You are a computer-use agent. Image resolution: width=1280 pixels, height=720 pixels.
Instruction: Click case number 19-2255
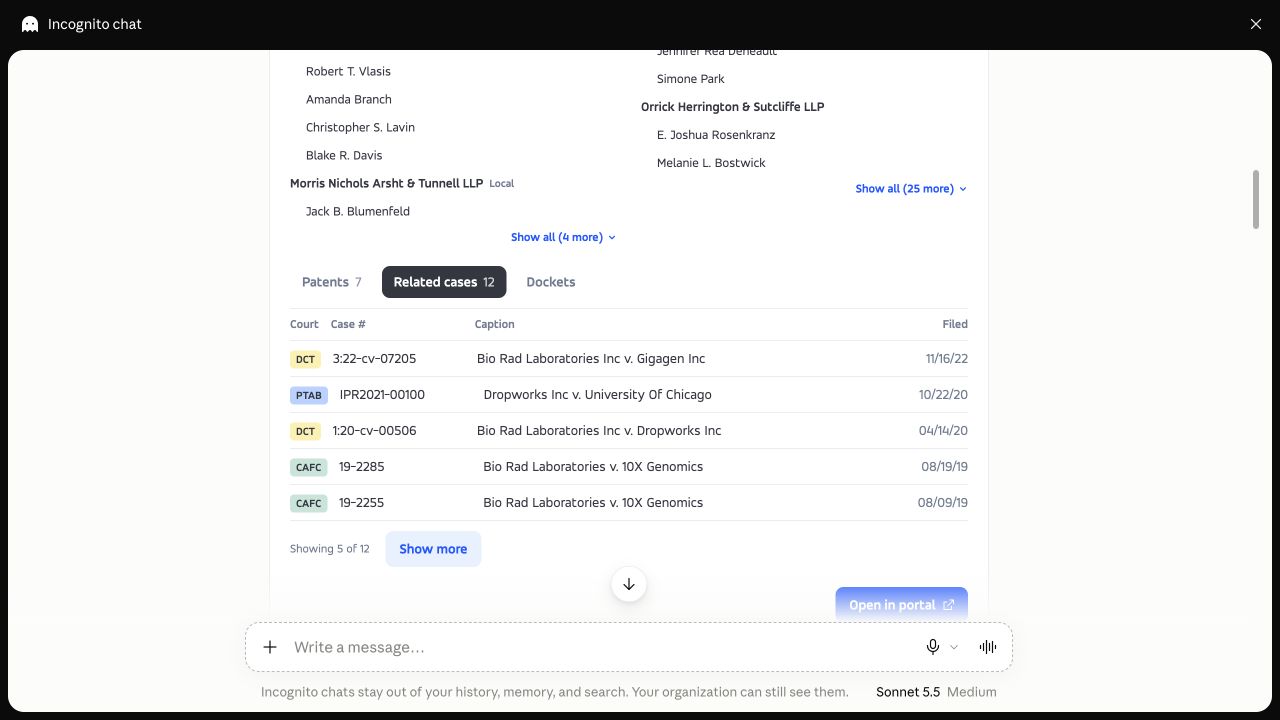point(362,503)
